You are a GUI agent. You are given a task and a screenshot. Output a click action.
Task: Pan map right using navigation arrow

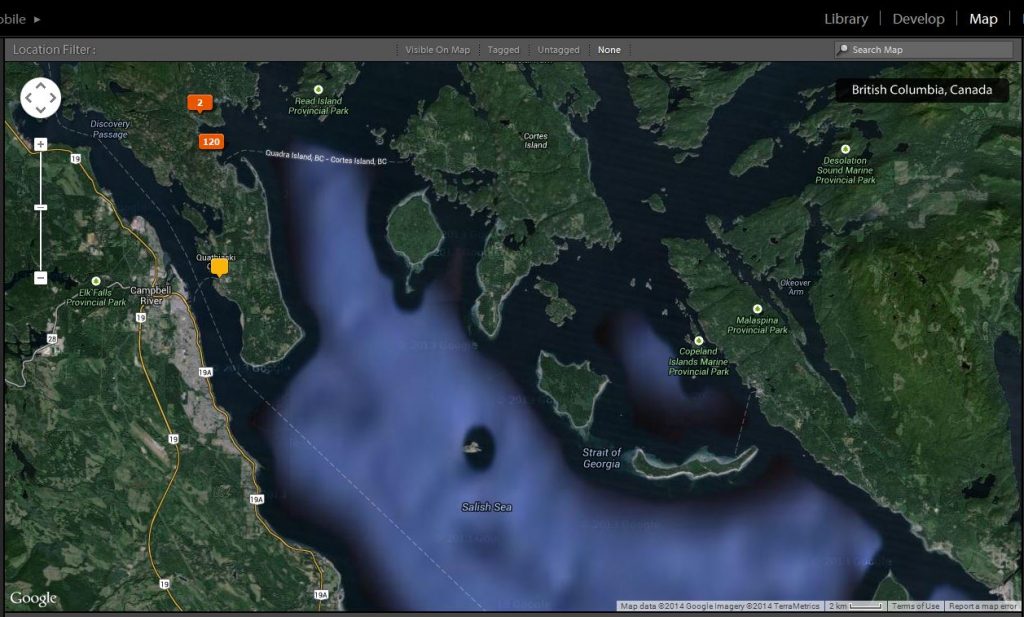pos(54,98)
